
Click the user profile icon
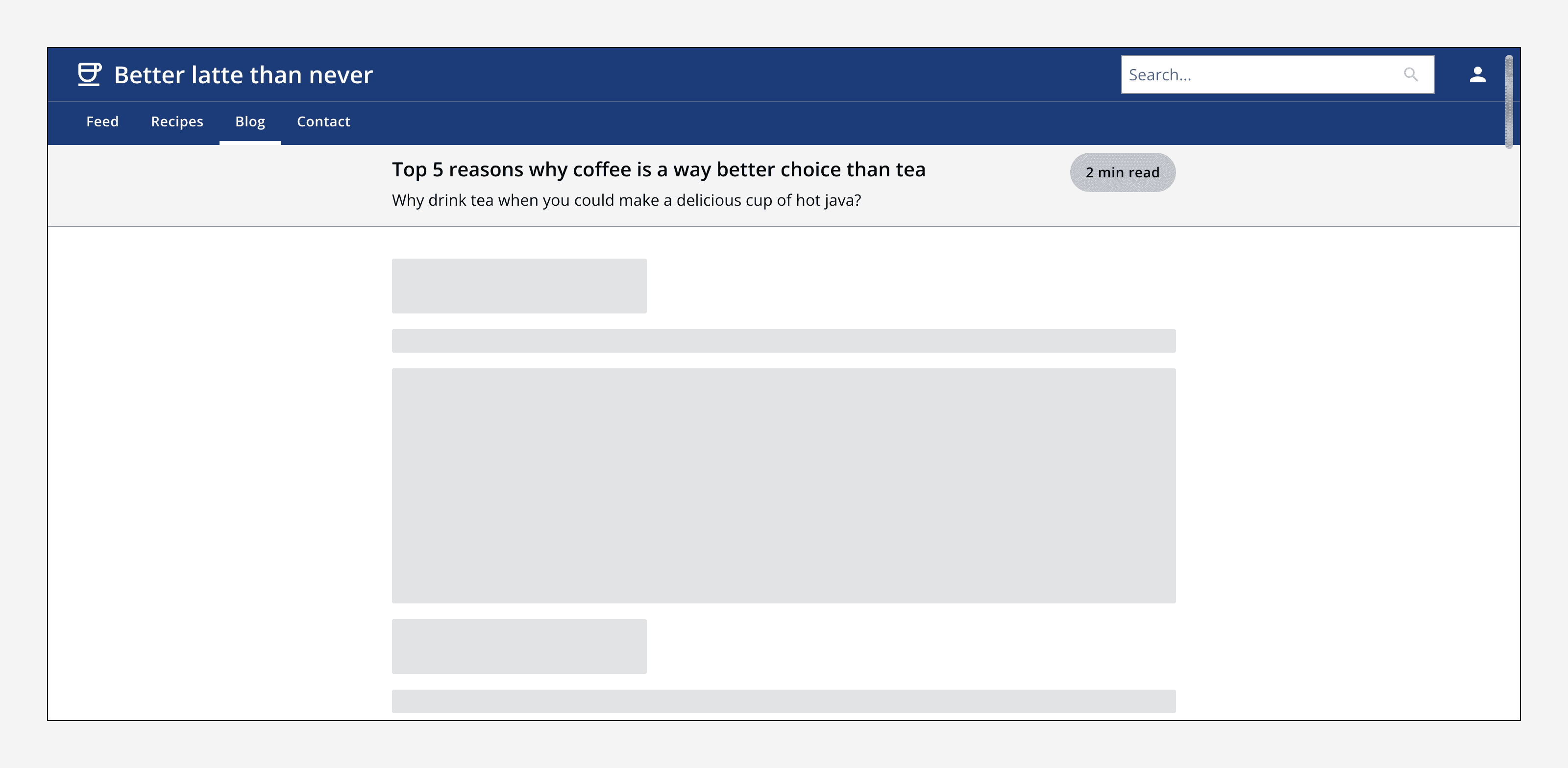pyautogui.click(x=1478, y=74)
